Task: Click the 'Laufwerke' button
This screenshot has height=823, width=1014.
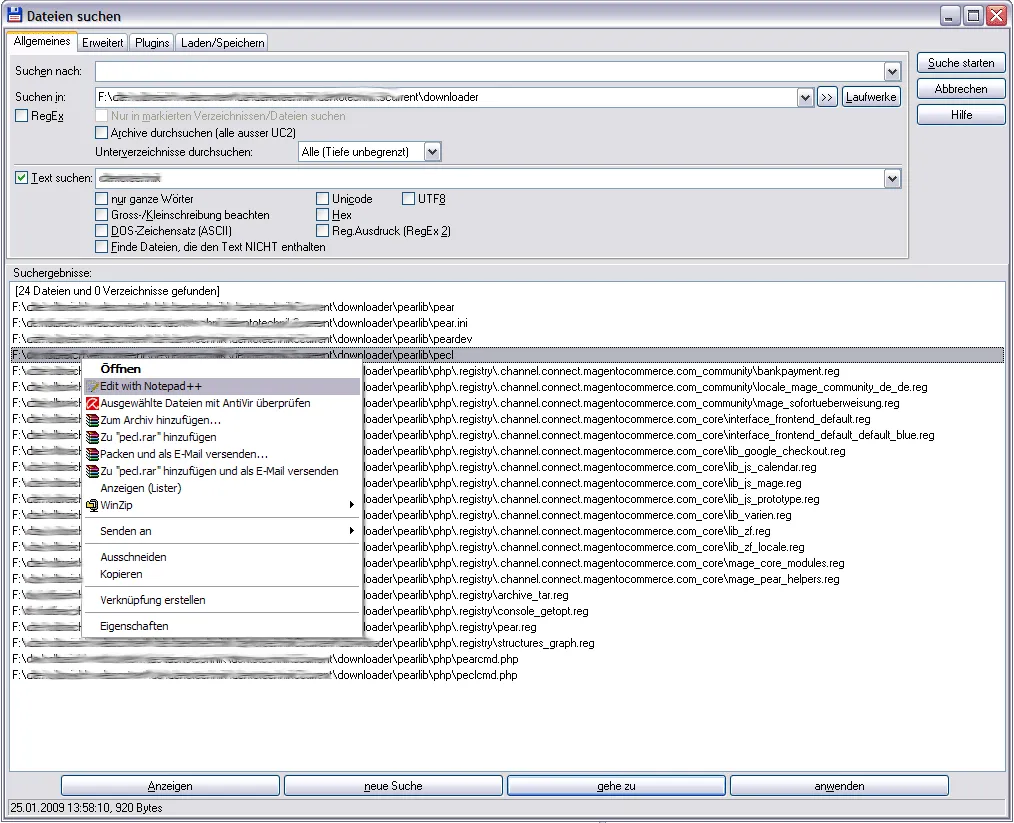Action: point(871,97)
